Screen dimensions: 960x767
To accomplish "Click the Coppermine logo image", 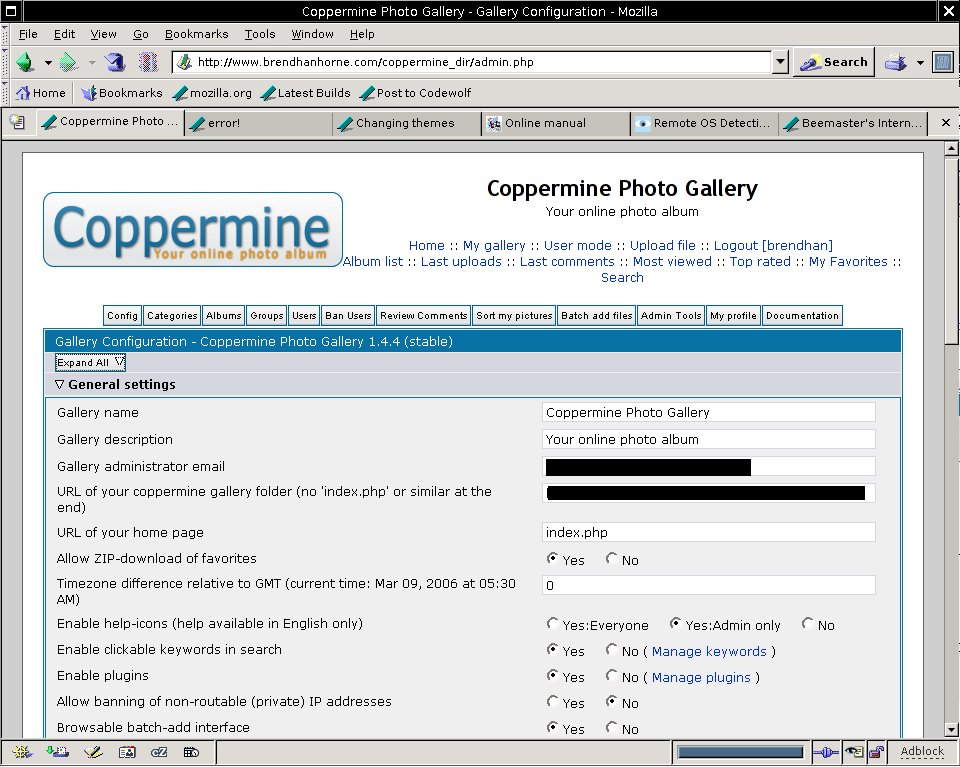I will pyautogui.click(x=193, y=230).
